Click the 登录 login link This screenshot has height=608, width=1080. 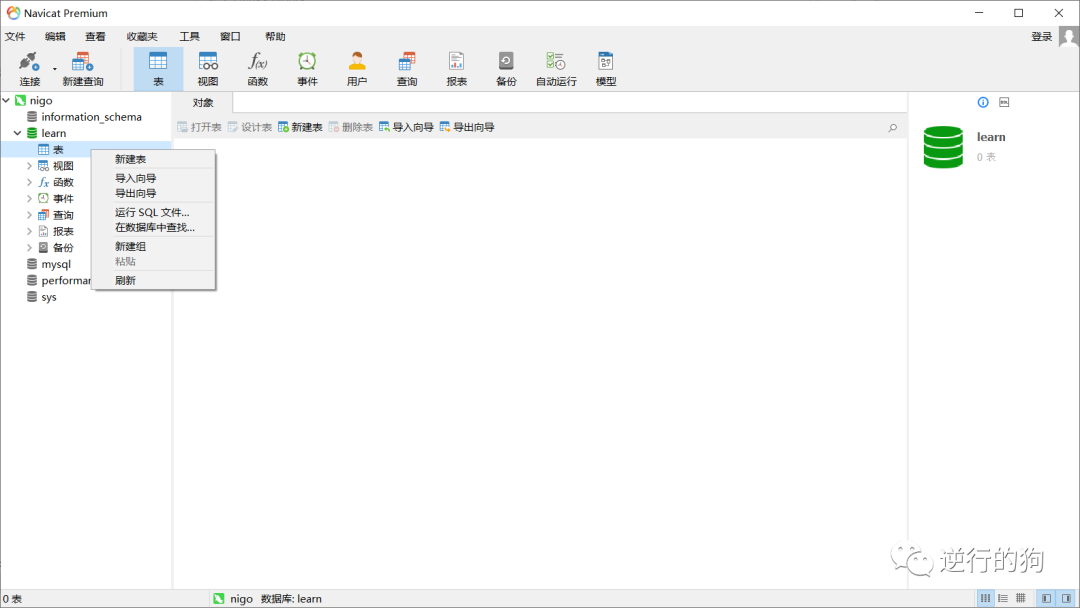click(1041, 36)
